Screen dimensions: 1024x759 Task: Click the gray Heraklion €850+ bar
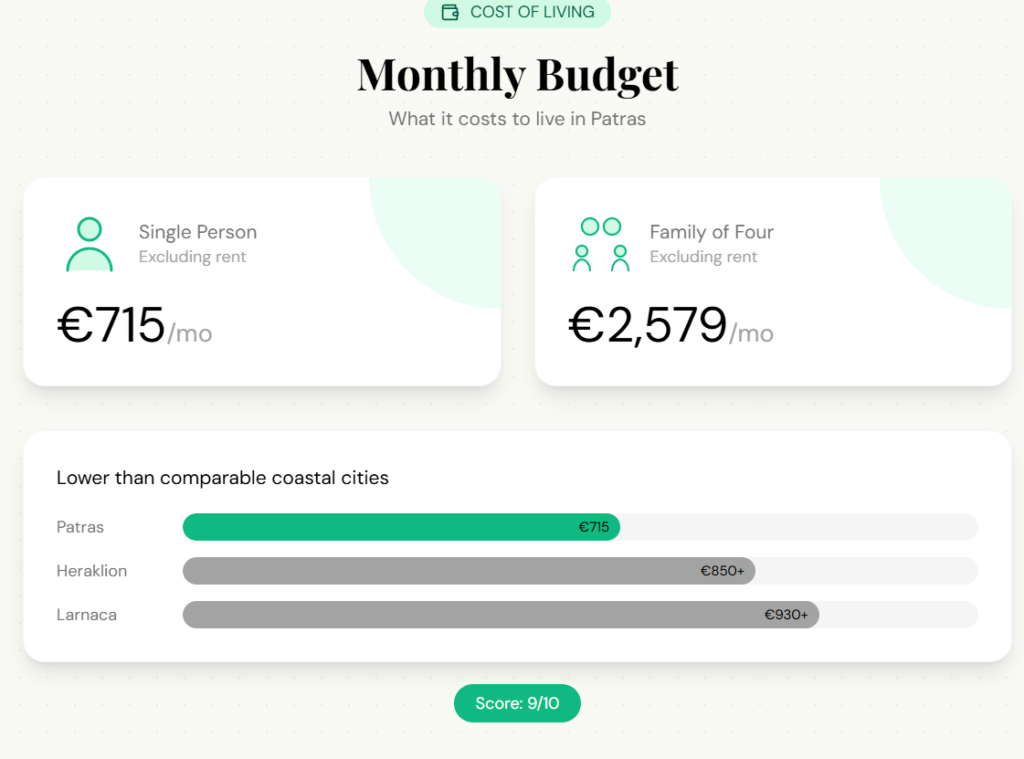point(468,571)
